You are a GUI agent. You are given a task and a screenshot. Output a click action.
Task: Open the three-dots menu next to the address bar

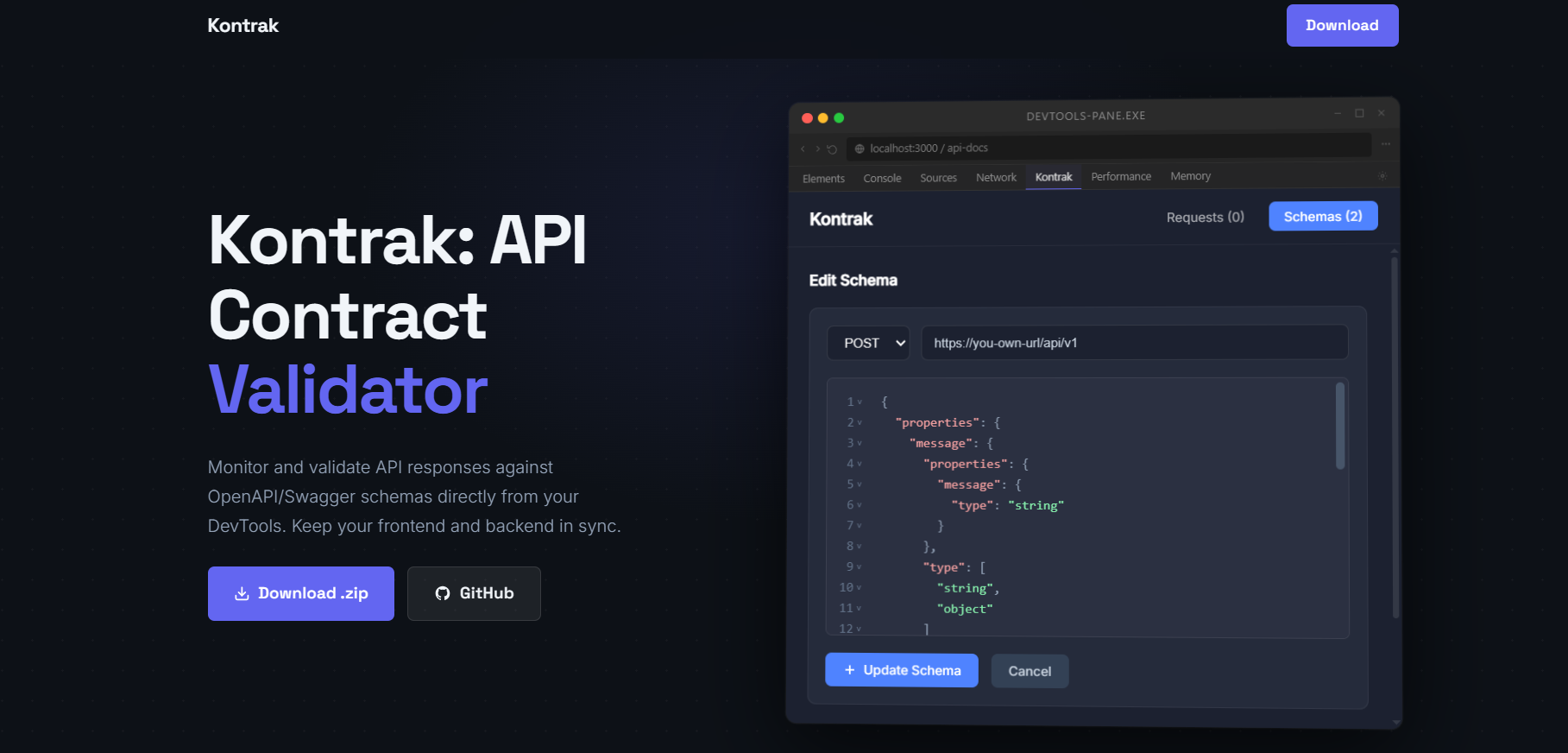pyautogui.click(x=1385, y=144)
